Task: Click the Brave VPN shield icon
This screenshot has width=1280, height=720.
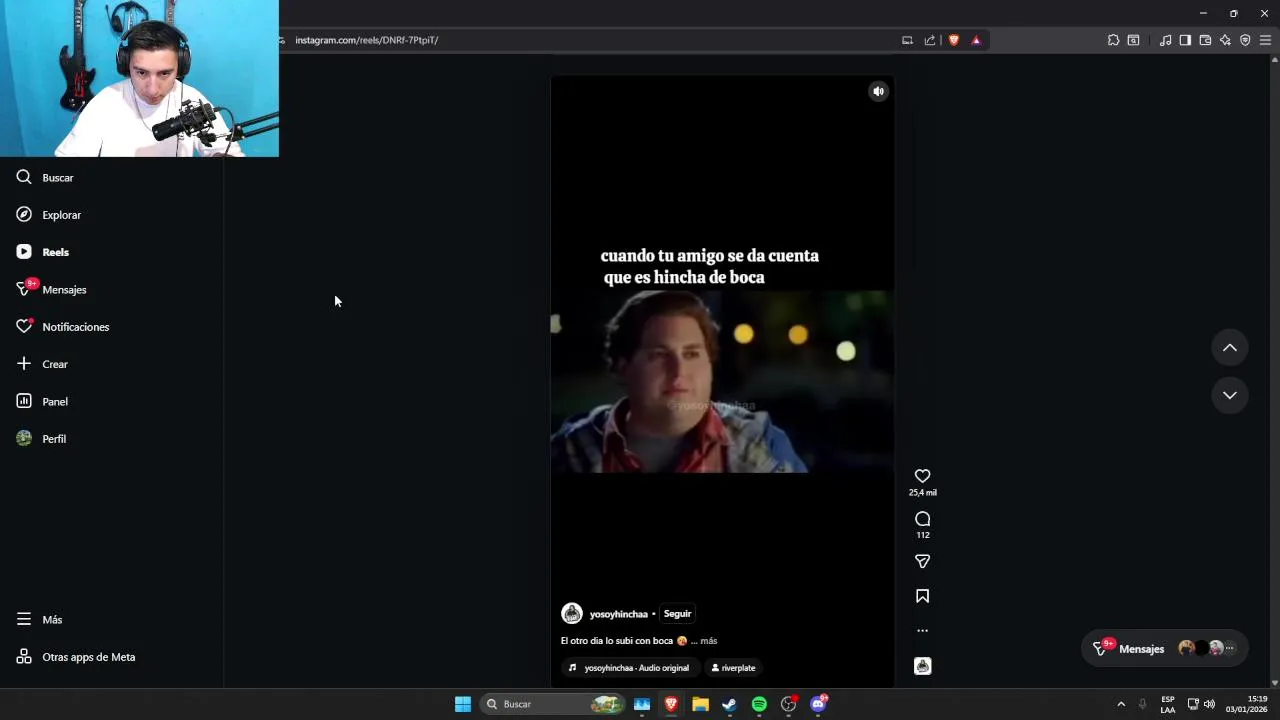Action: 1245,40
